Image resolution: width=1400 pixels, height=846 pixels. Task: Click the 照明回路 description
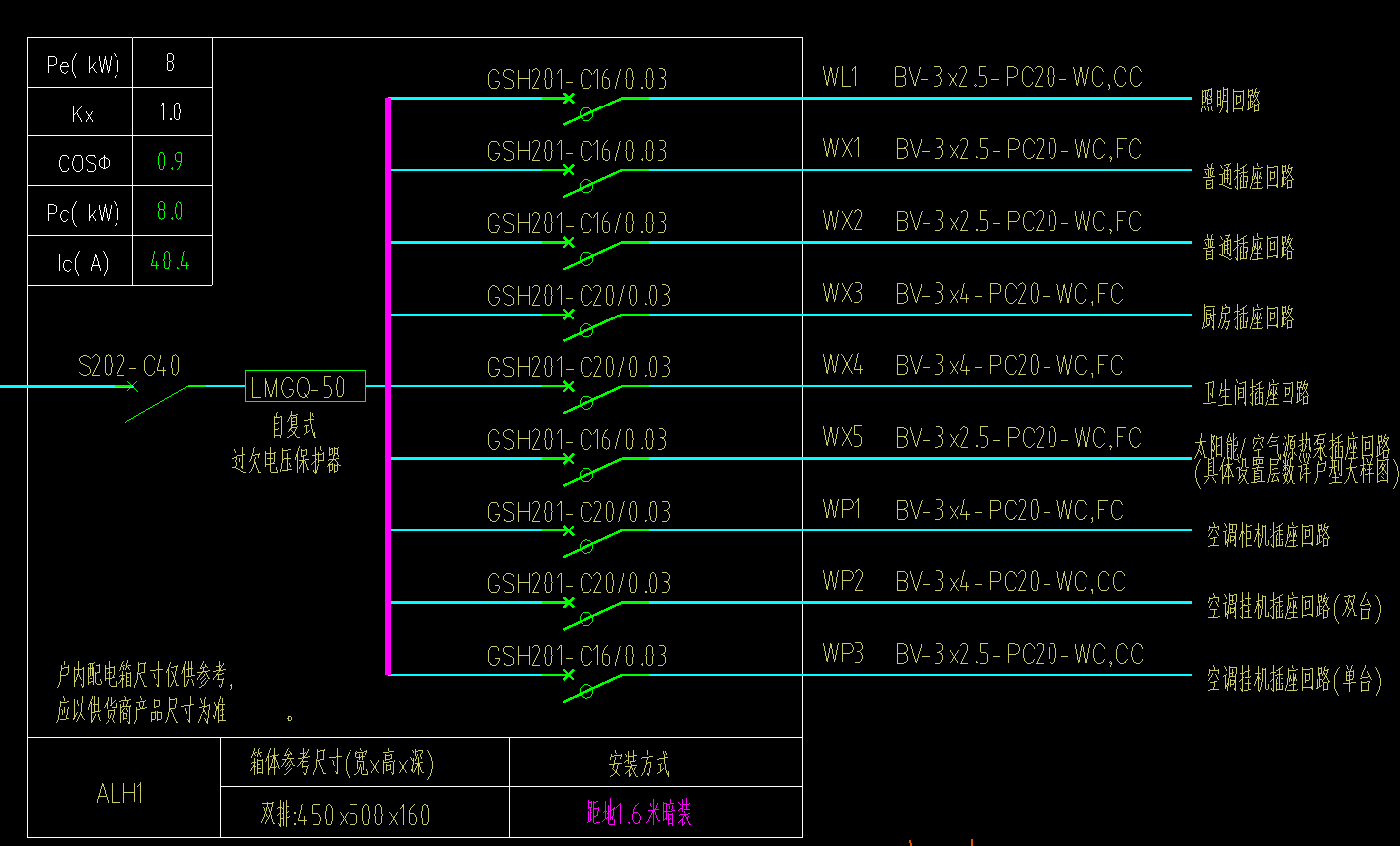(1231, 101)
